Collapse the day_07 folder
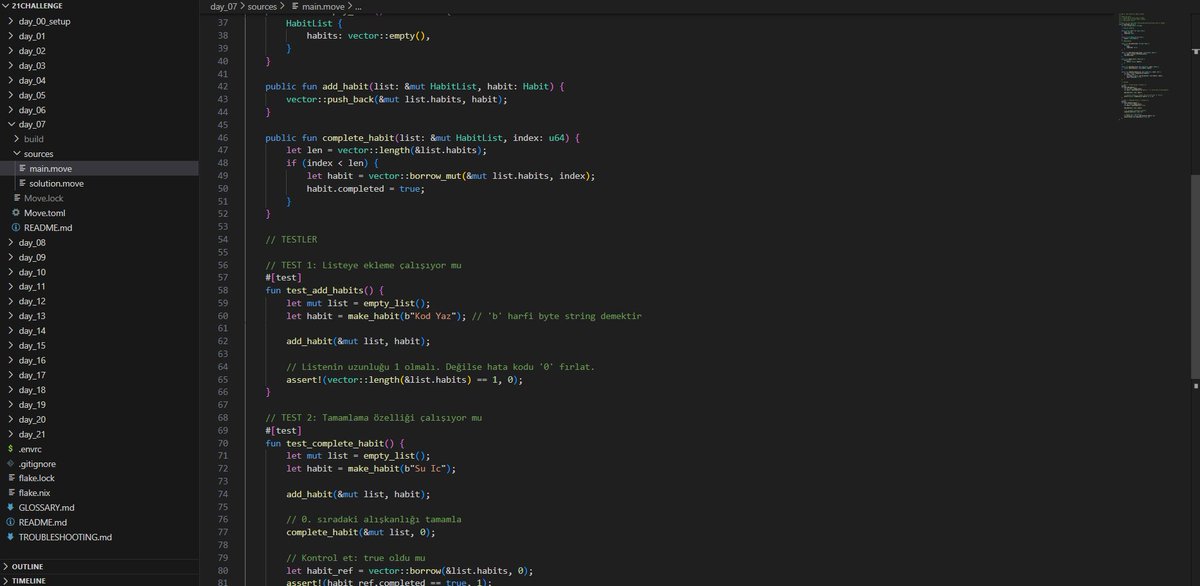This screenshot has height=586, width=1200. point(10,124)
